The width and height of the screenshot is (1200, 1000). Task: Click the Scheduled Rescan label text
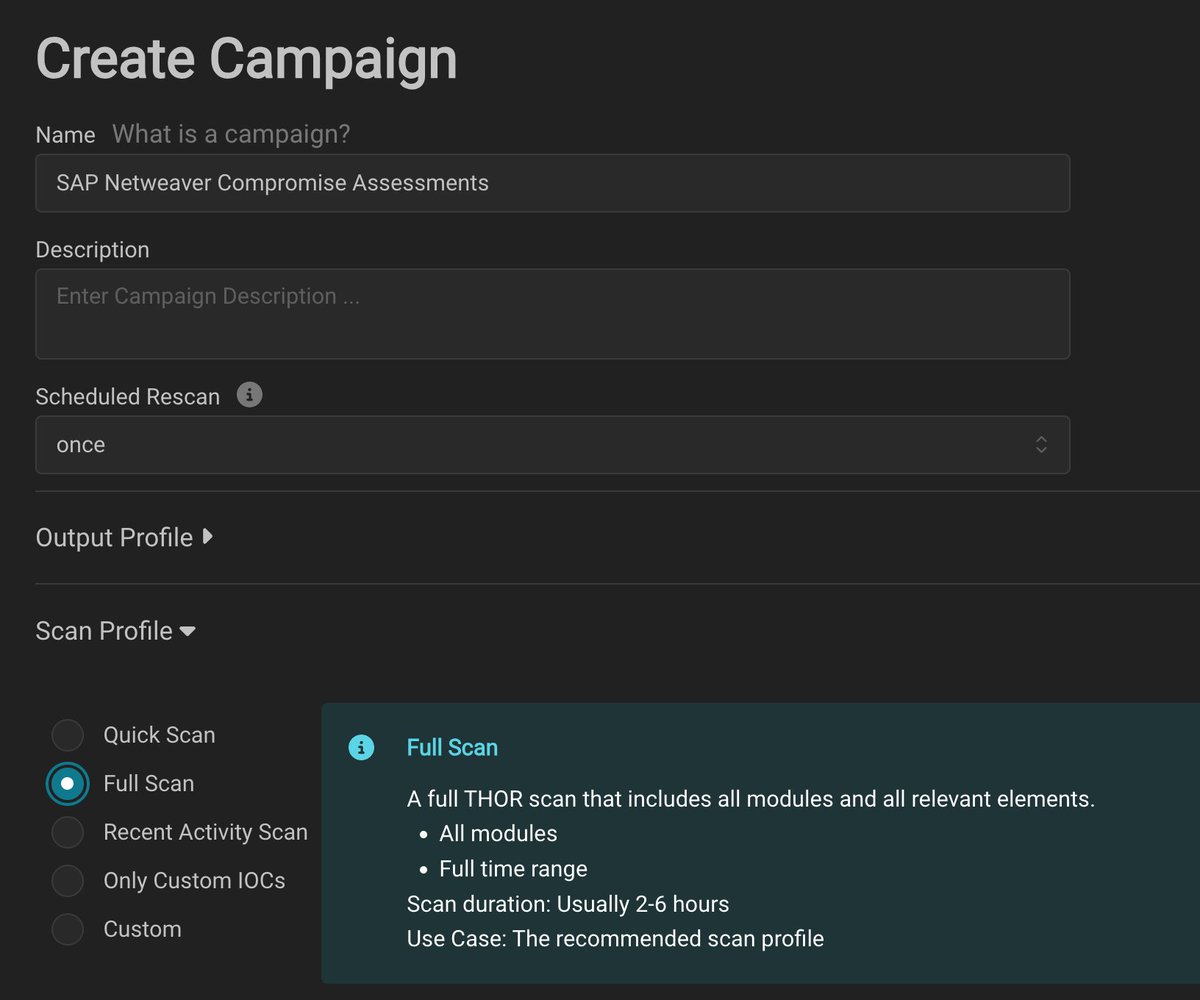click(127, 397)
